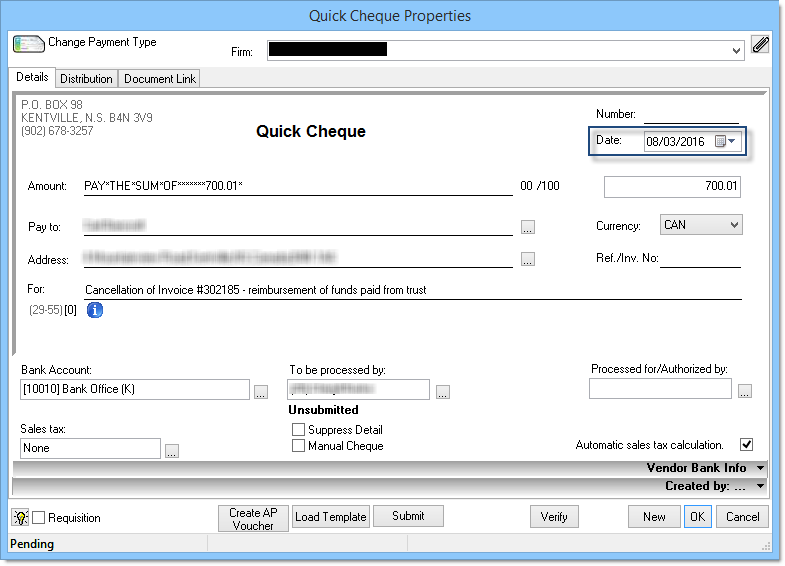Switch to the Details tab
Viewport: 785px width, 566px height.
click(x=32, y=77)
